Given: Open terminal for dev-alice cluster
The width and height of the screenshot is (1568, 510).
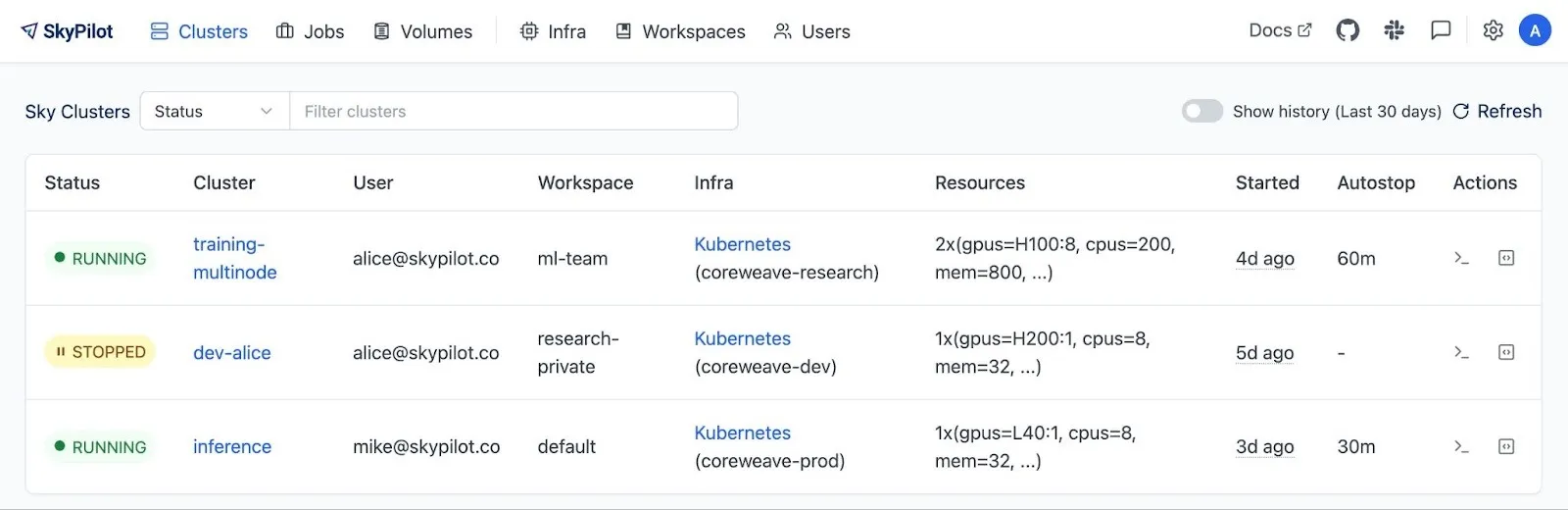Looking at the screenshot, I should 1461,352.
